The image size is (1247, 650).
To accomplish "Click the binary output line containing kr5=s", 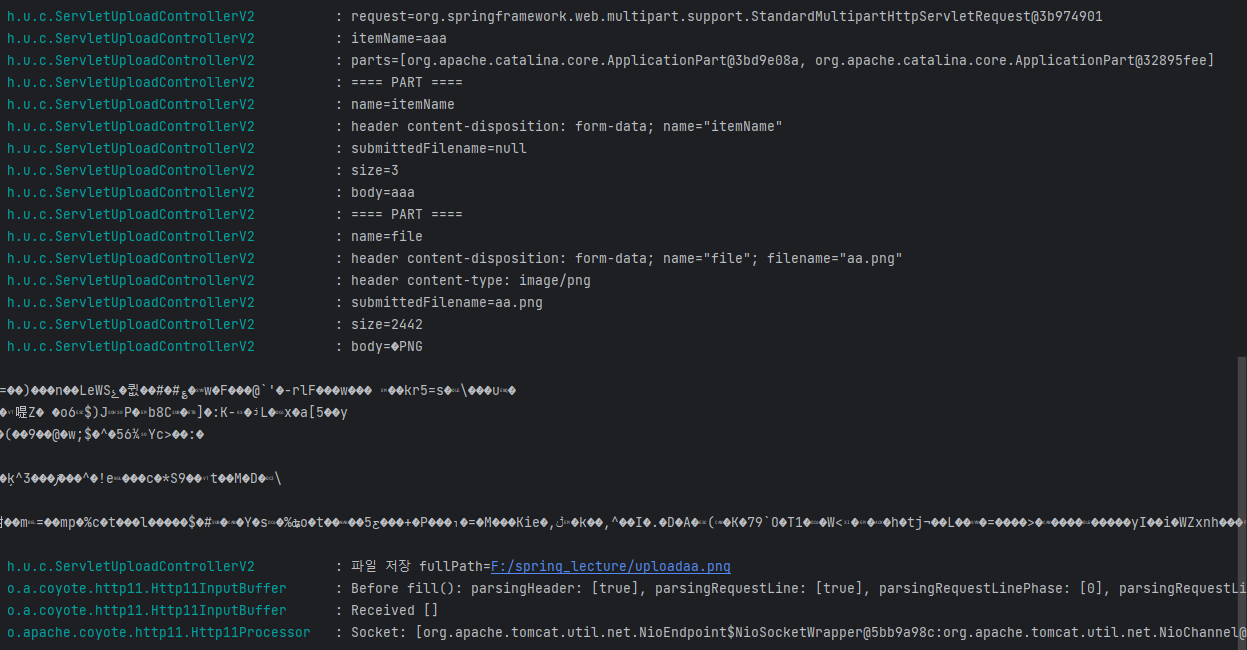I will [x=258, y=390].
